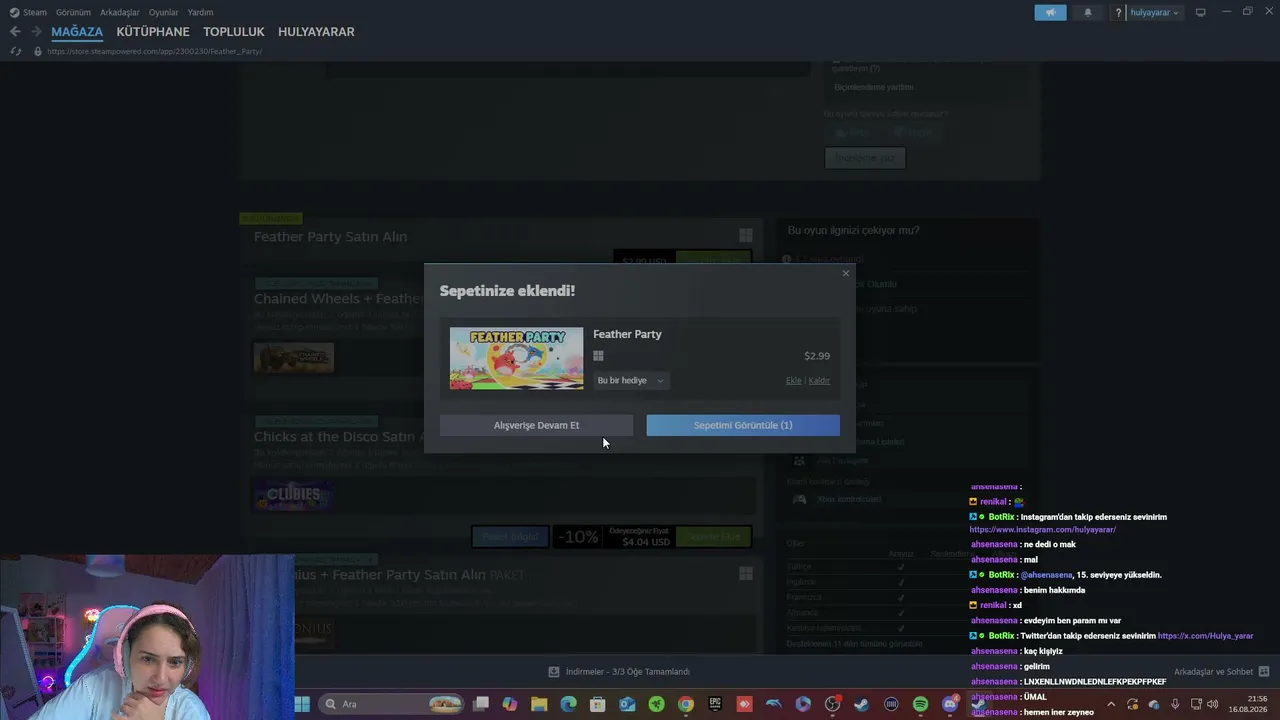Click the Big Picture mode icon

point(1201,12)
